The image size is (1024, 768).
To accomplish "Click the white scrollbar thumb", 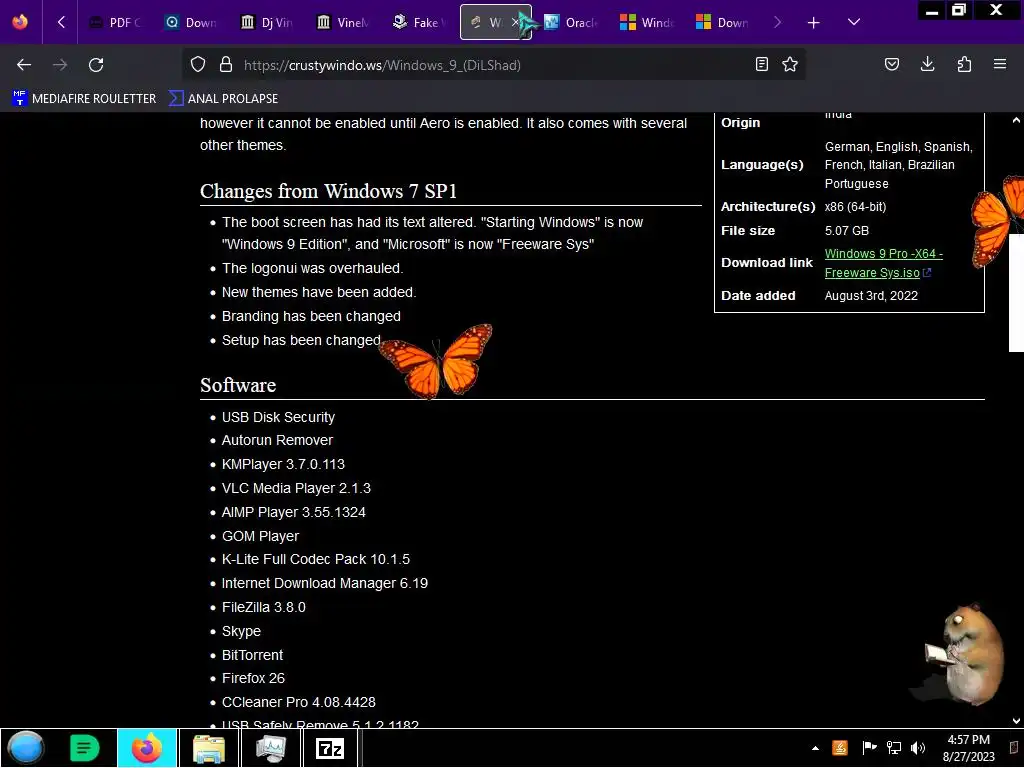I will (x=1016, y=293).
